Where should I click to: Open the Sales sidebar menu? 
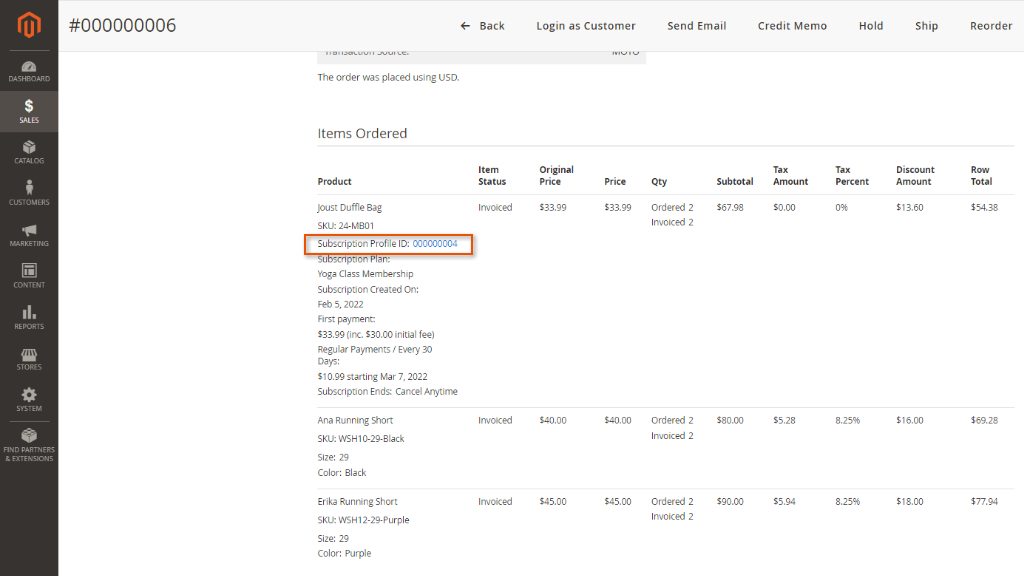29,111
